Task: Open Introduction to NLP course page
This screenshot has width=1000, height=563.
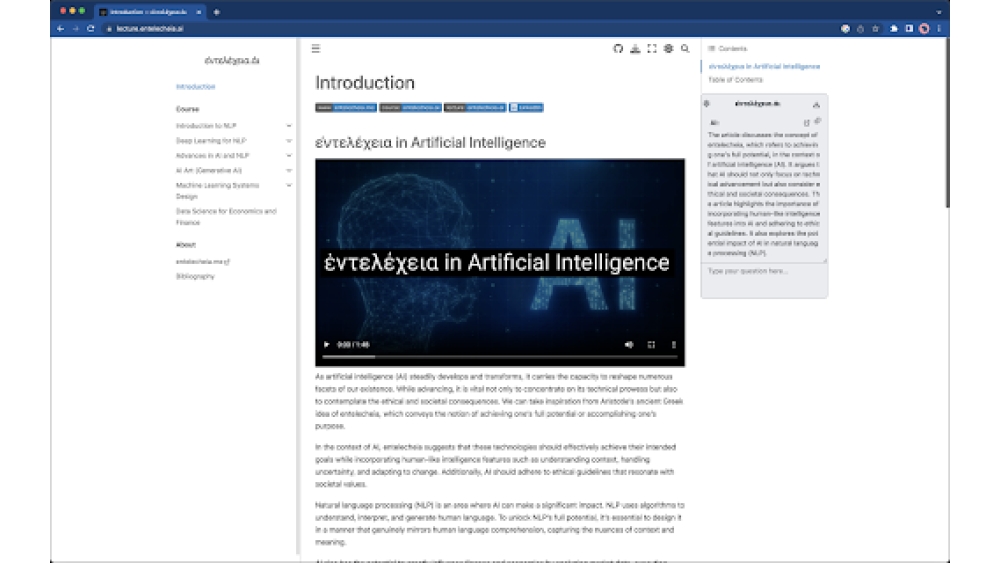Action: [206, 126]
